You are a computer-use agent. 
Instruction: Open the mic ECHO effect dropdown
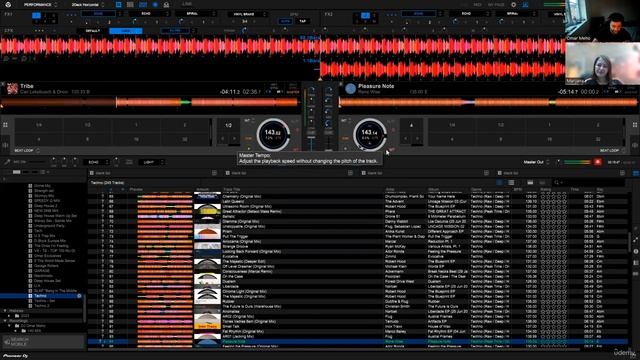click(96, 162)
